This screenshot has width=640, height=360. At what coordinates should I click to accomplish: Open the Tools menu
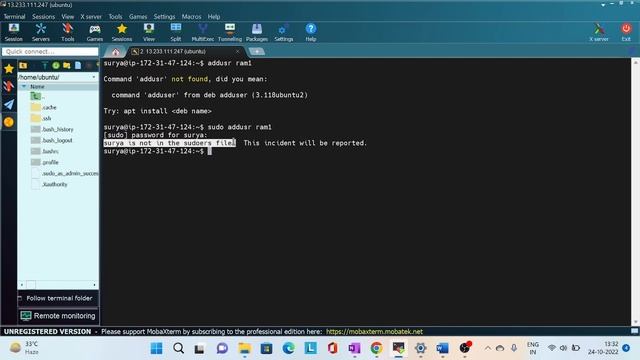(x=115, y=17)
